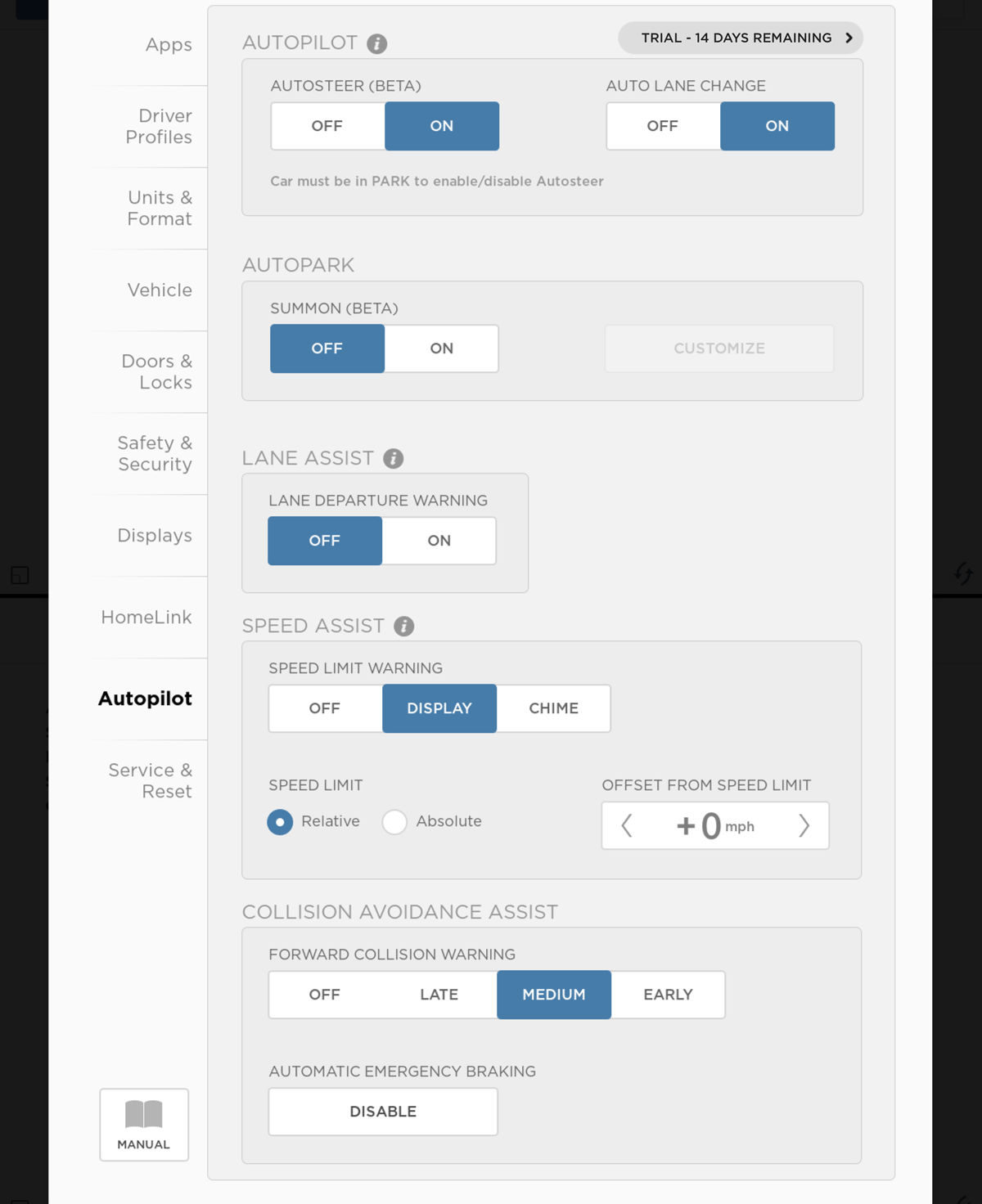
Task: Go to Driver Profiles tab
Action: click(x=159, y=127)
